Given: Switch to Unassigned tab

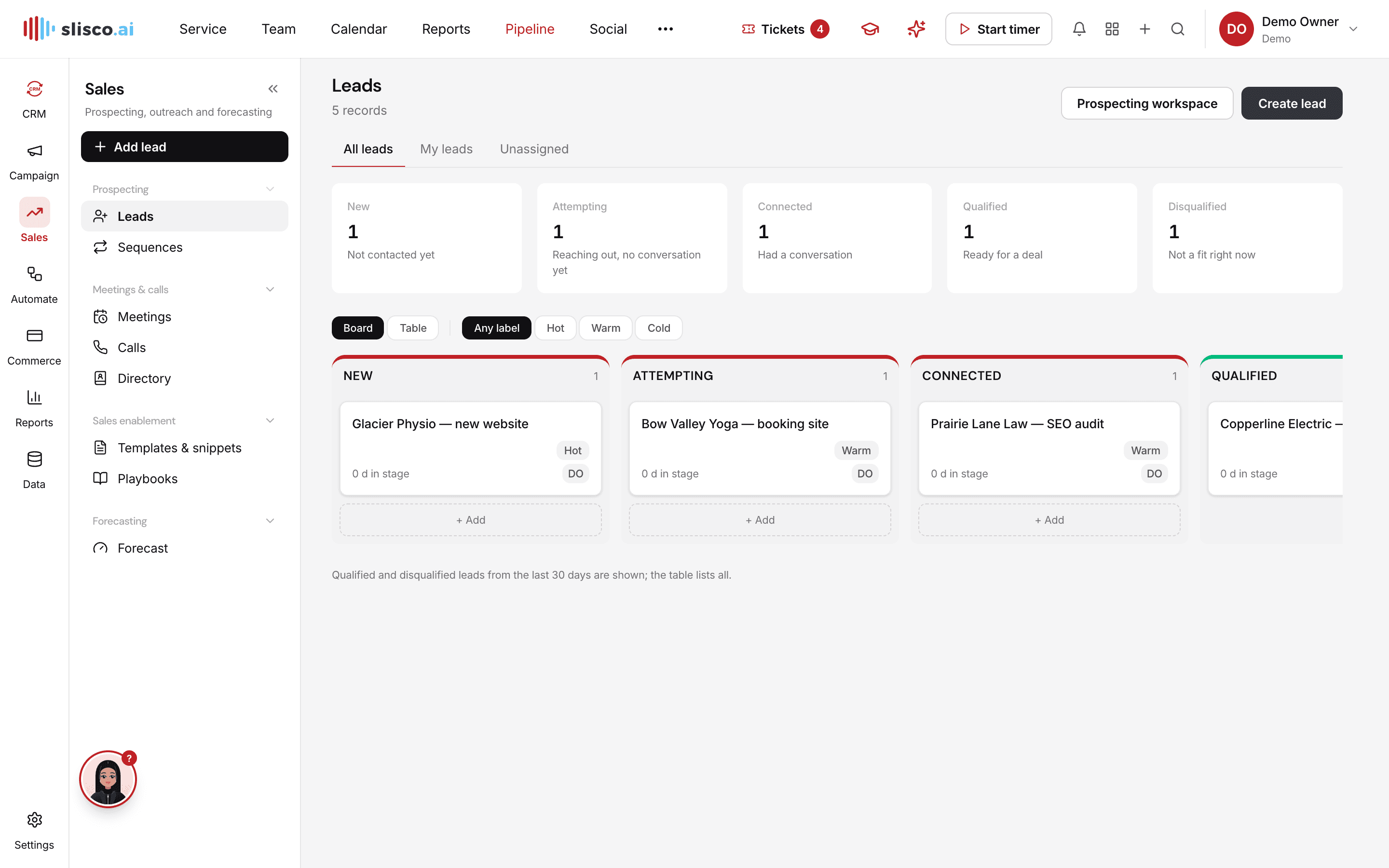Looking at the screenshot, I should click(x=534, y=149).
